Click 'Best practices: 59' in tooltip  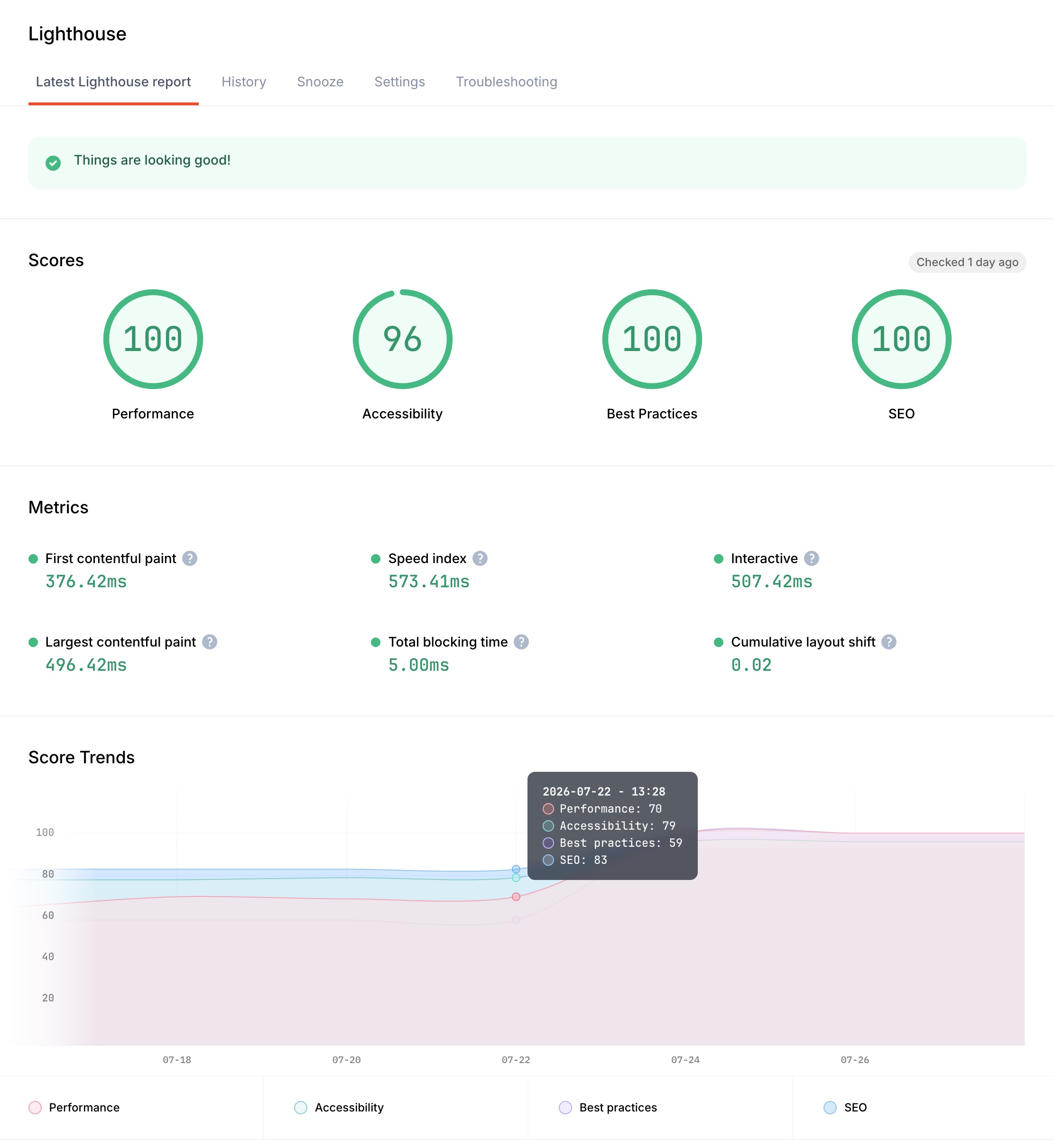point(612,843)
